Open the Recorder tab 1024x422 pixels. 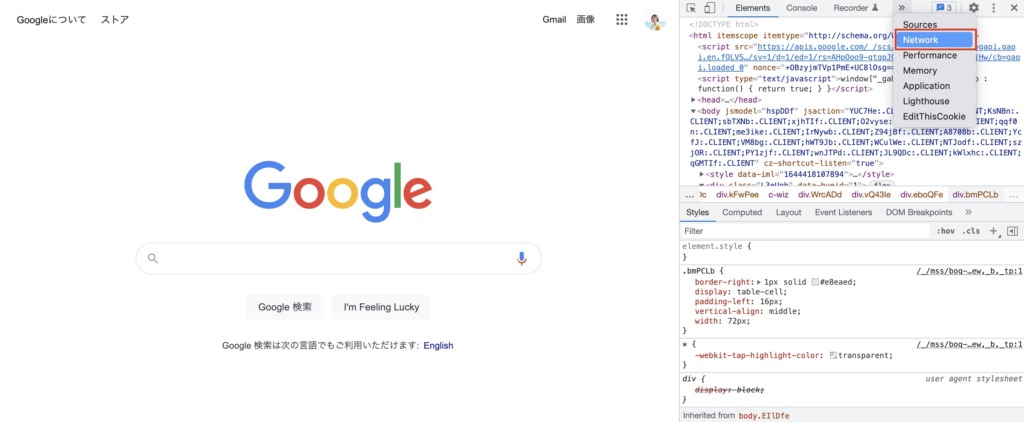(856, 8)
